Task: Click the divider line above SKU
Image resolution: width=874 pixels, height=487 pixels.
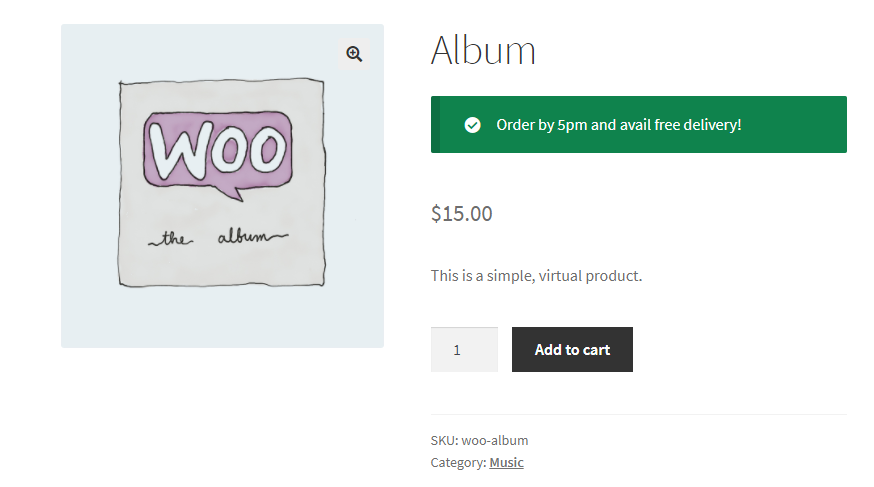Action: (639, 414)
